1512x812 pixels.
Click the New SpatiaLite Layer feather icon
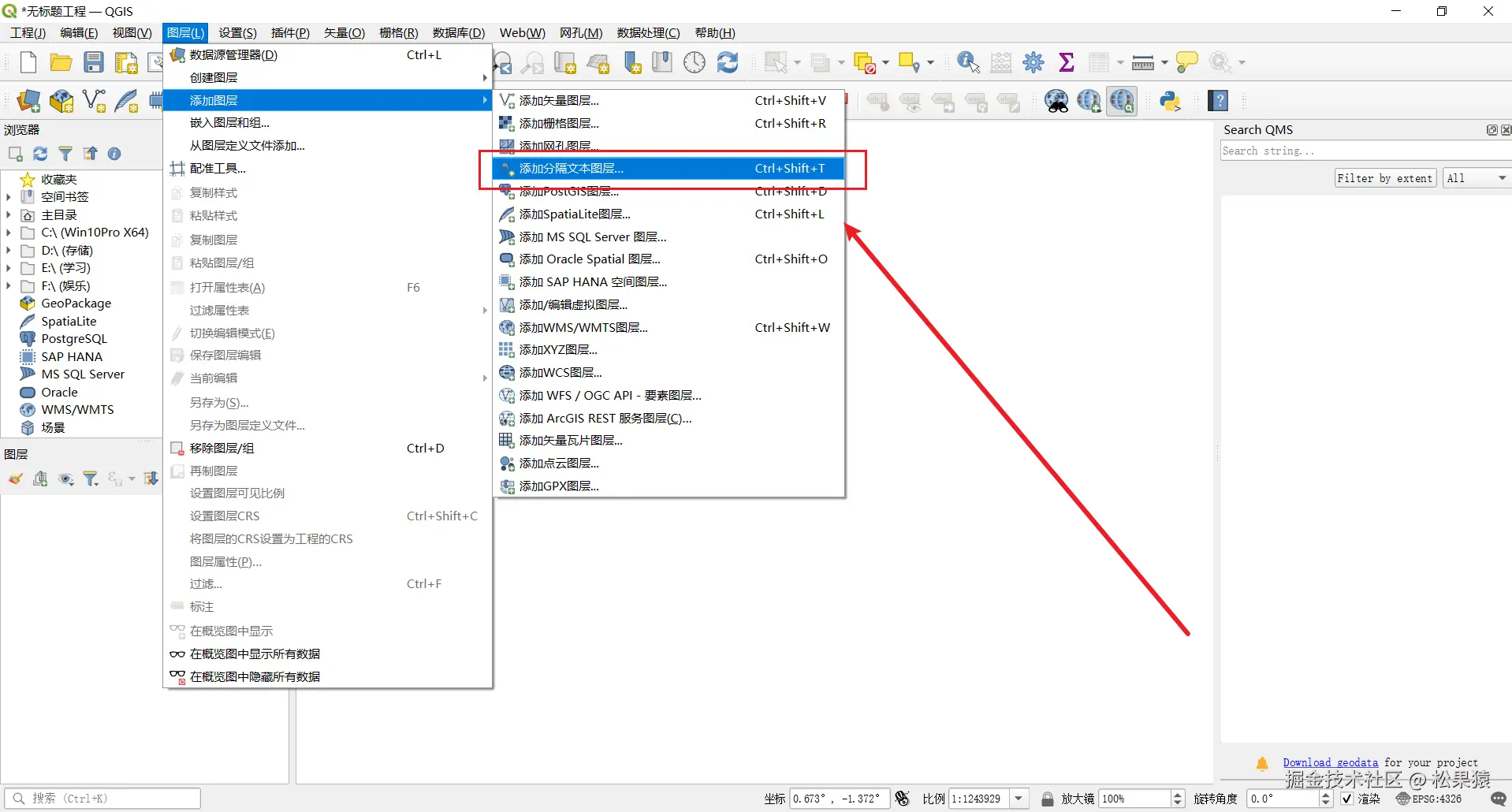(126, 101)
